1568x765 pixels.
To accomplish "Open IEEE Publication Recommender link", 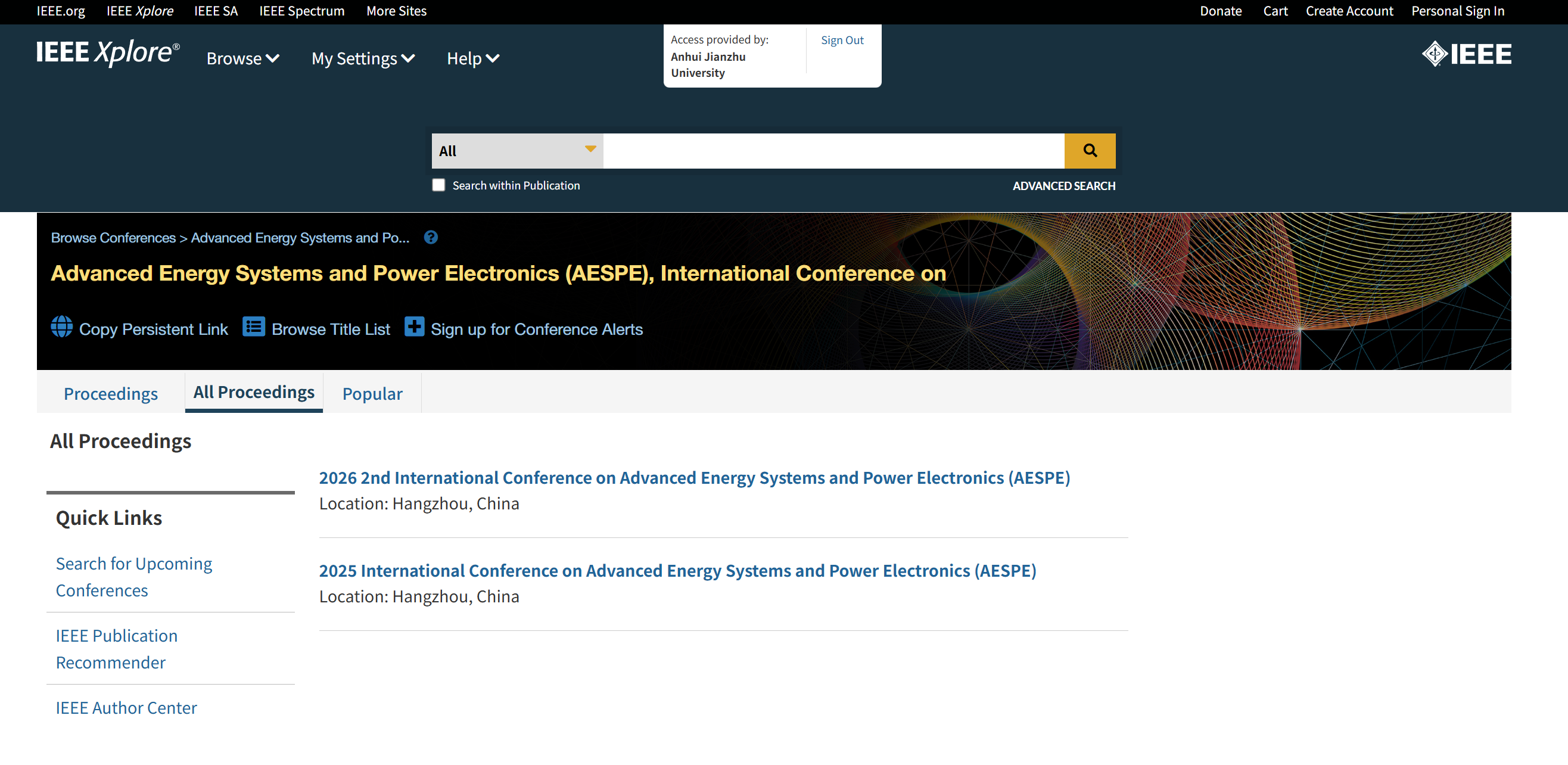I will click(x=117, y=649).
